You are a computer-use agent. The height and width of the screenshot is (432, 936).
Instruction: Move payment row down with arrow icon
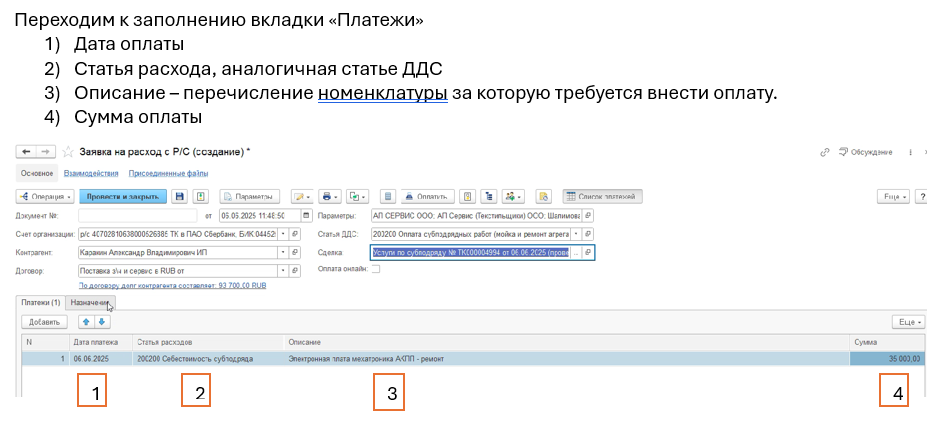[101, 322]
